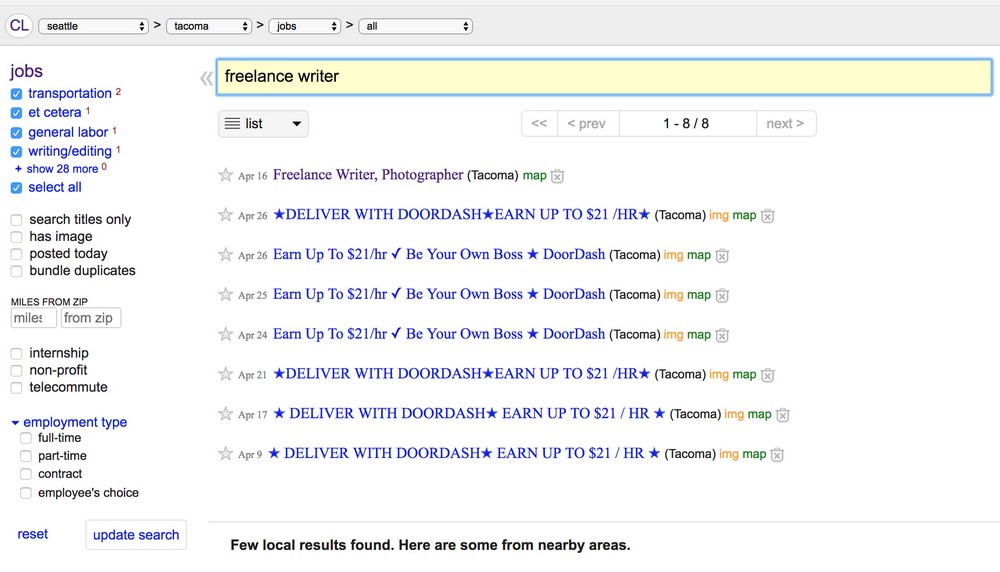Uncheck the general labor category
Viewport: 1000px width, 572px height.
click(x=17, y=133)
